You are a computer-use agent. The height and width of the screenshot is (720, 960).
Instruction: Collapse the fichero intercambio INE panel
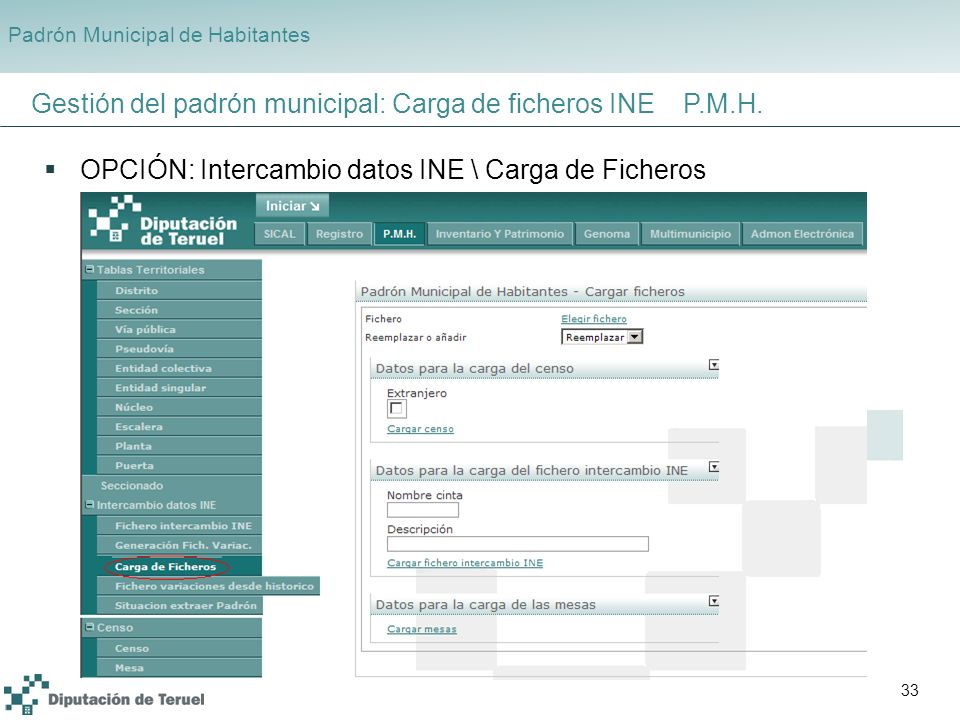click(713, 467)
